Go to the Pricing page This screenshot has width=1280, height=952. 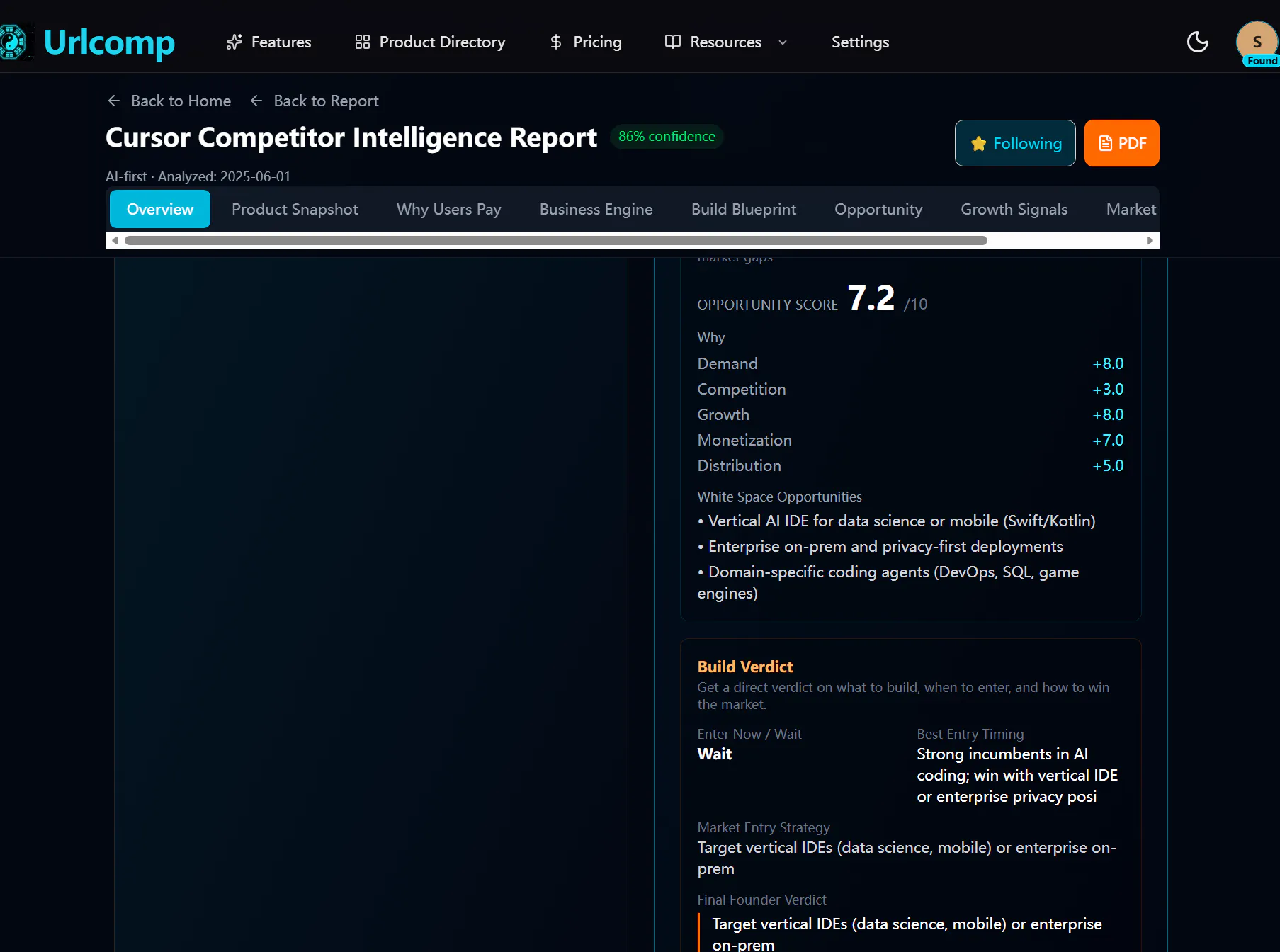pyautogui.click(x=586, y=42)
